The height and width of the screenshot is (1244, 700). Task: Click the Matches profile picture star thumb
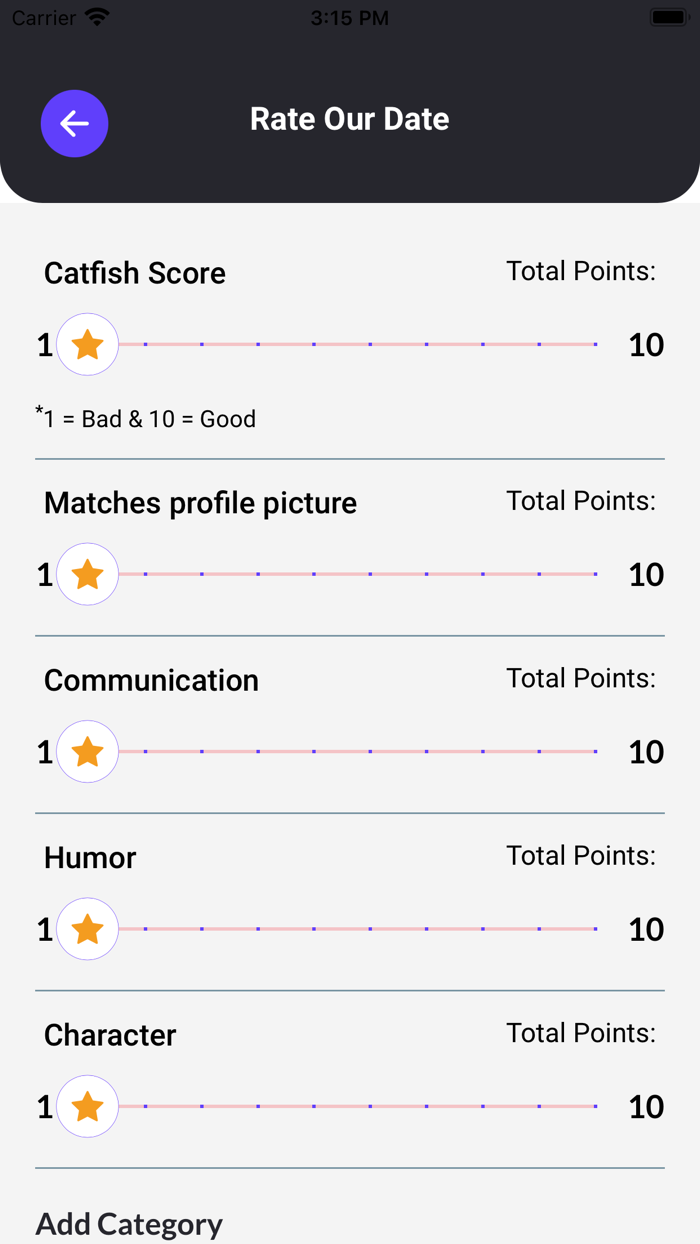pos(88,575)
